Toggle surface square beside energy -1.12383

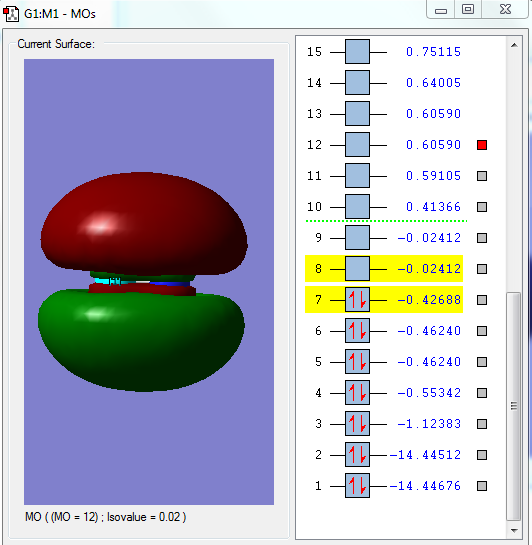point(482,424)
